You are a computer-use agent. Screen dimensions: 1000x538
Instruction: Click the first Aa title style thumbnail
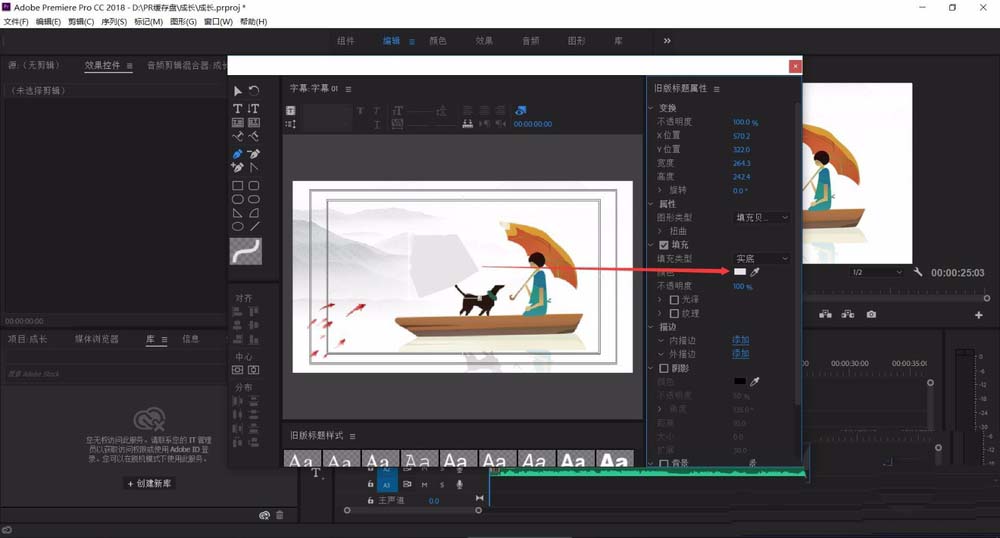coord(302,459)
